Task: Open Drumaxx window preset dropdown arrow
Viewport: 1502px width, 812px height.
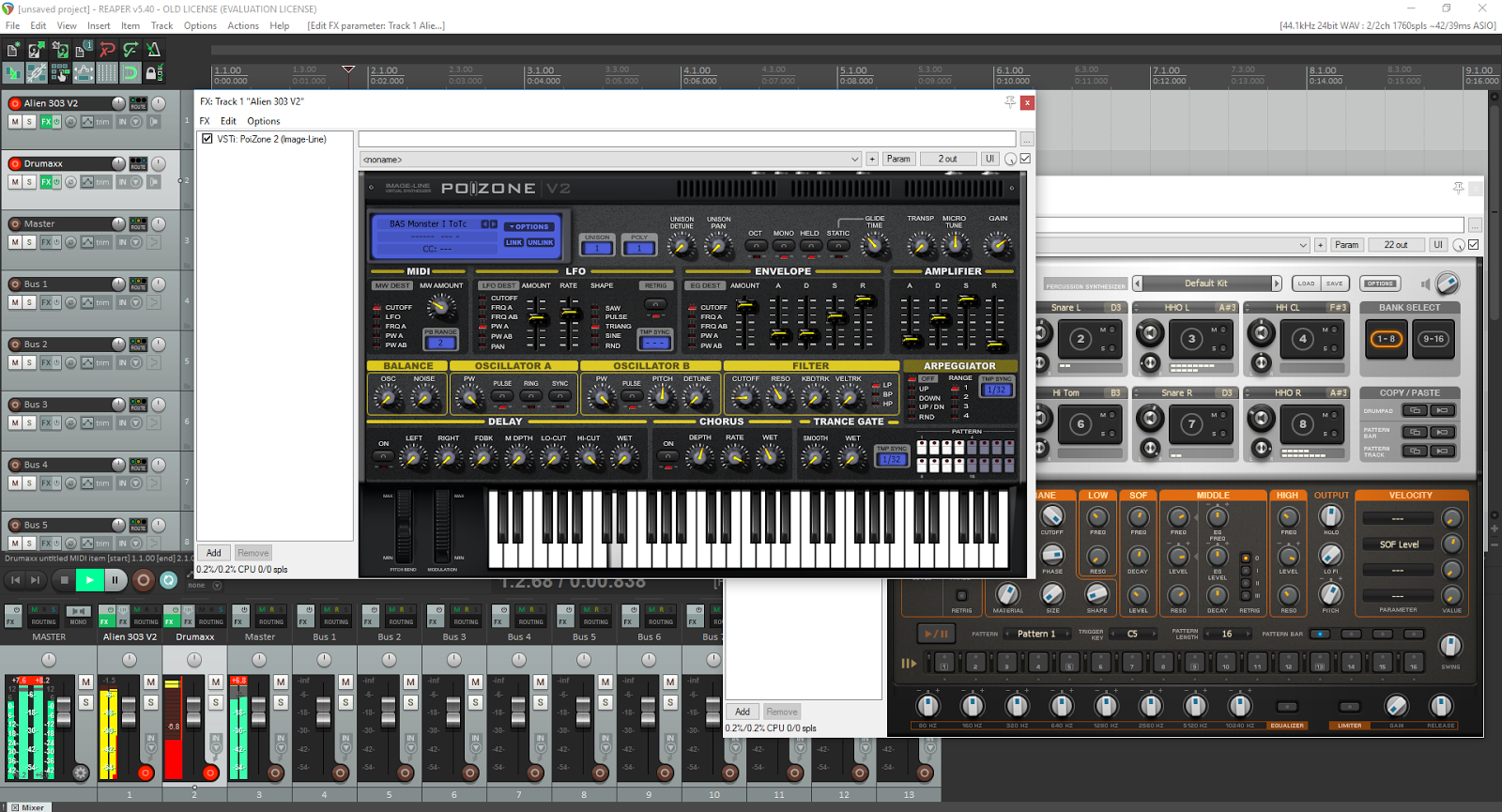Action: 1303,245
